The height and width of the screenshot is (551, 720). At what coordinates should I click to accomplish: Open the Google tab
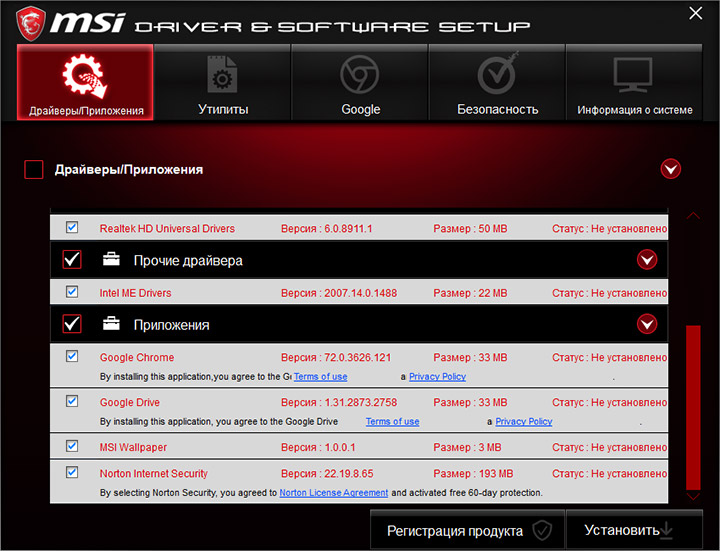(x=360, y=82)
